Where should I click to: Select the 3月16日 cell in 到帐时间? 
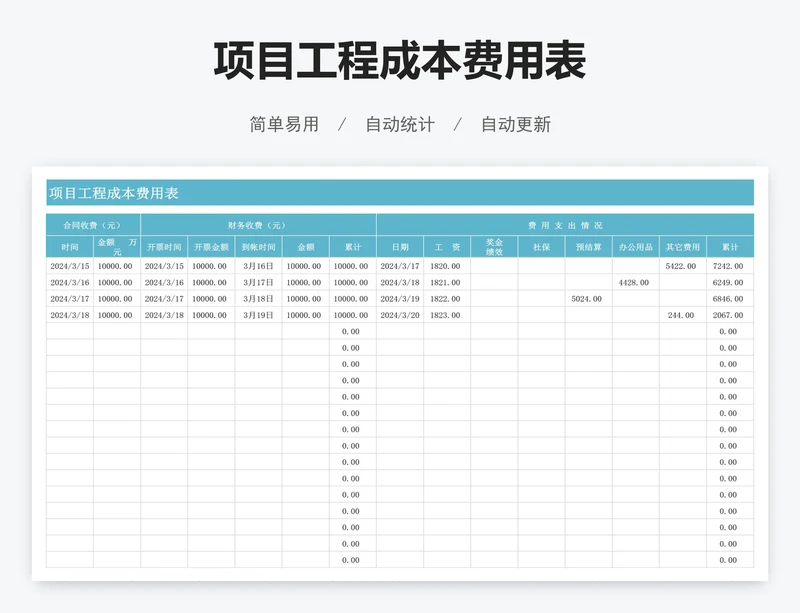point(258,266)
